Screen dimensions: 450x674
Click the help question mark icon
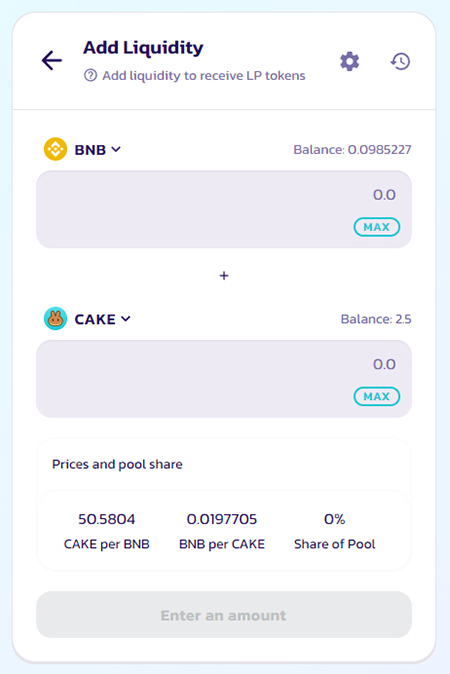pos(90,76)
